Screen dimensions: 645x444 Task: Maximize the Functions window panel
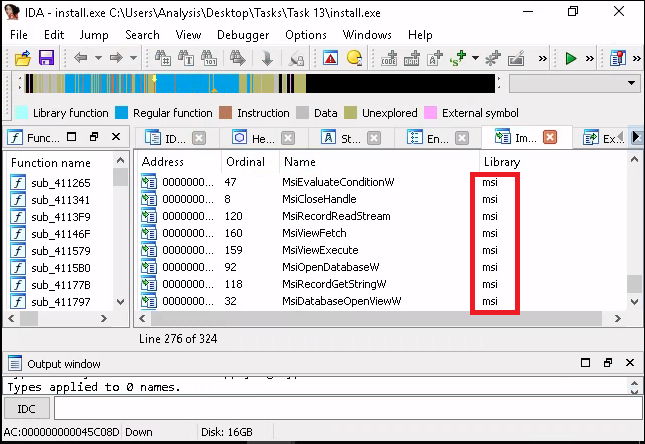[72, 137]
